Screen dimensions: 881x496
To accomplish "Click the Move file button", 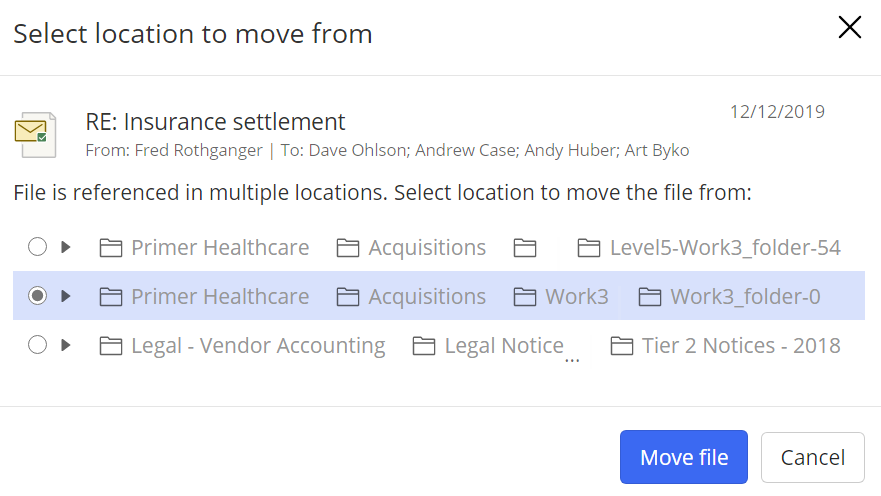I will coord(684,457).
